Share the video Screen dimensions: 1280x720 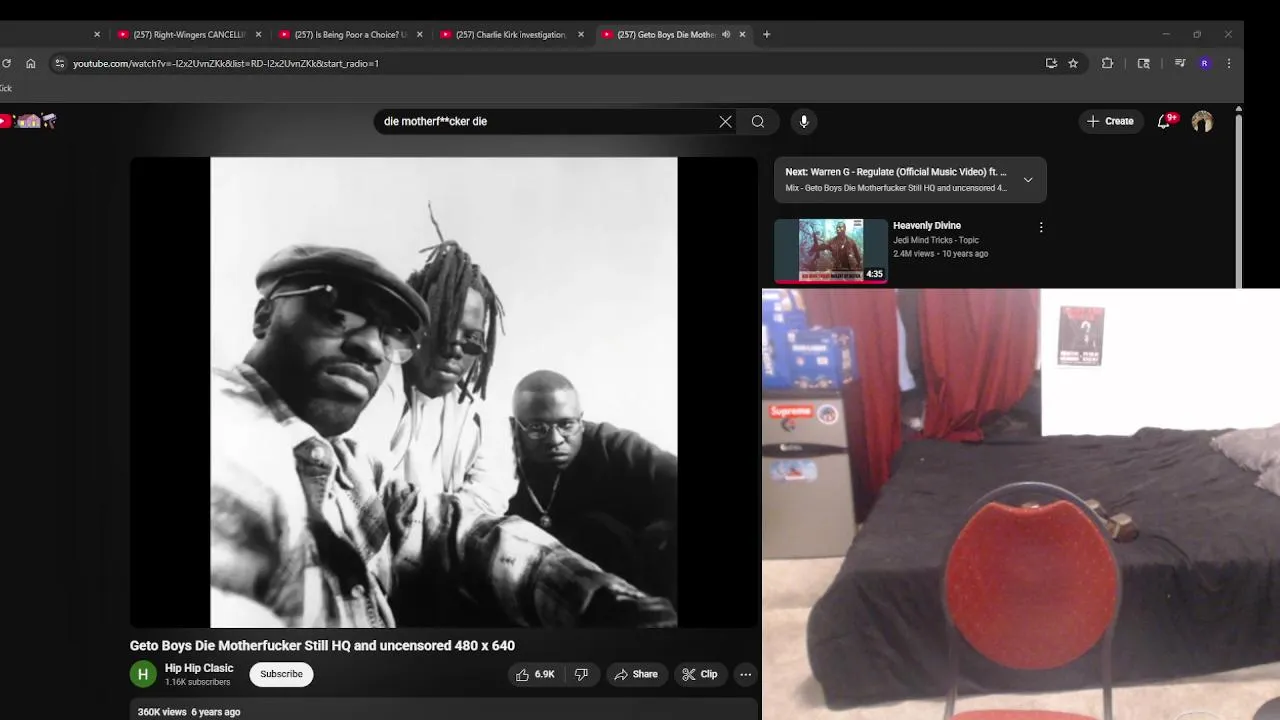(x=636, y=674)
